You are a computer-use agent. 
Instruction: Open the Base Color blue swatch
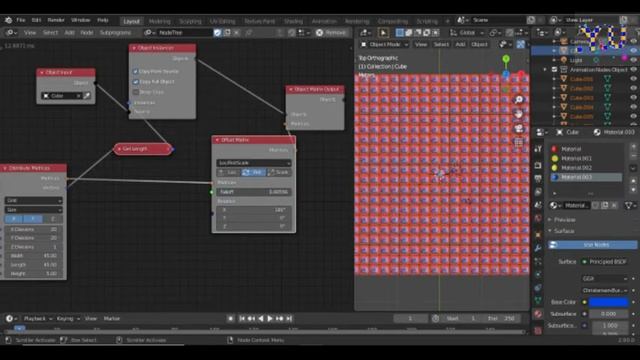[609, 302]
